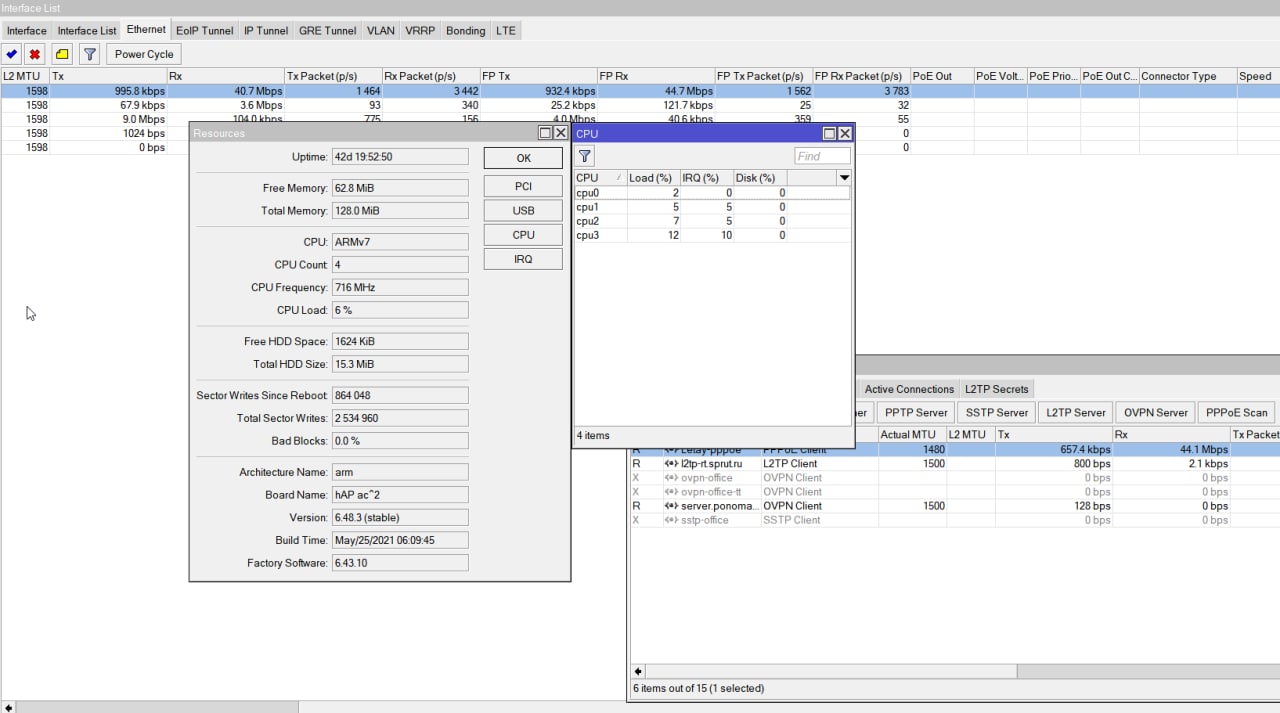Select the Ethernet row with 995.8 kbps Tx

[640, 91]
